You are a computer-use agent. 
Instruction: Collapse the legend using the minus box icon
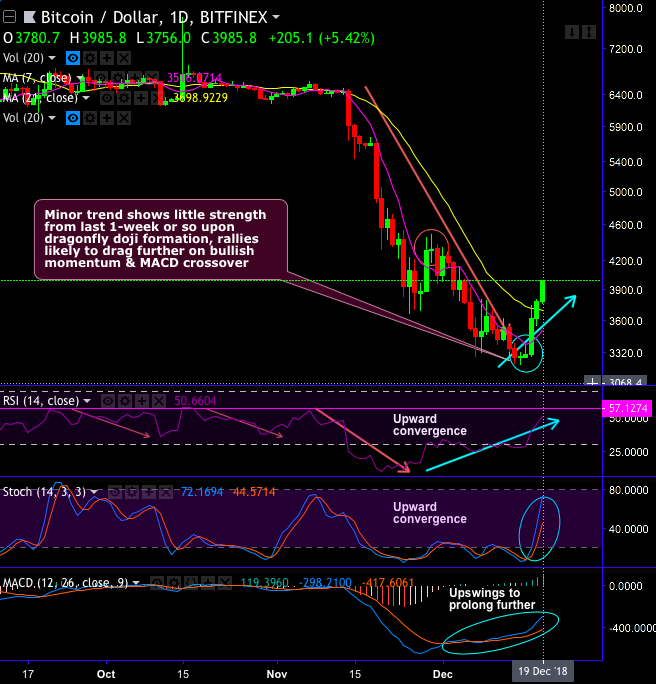coord(9,17)
